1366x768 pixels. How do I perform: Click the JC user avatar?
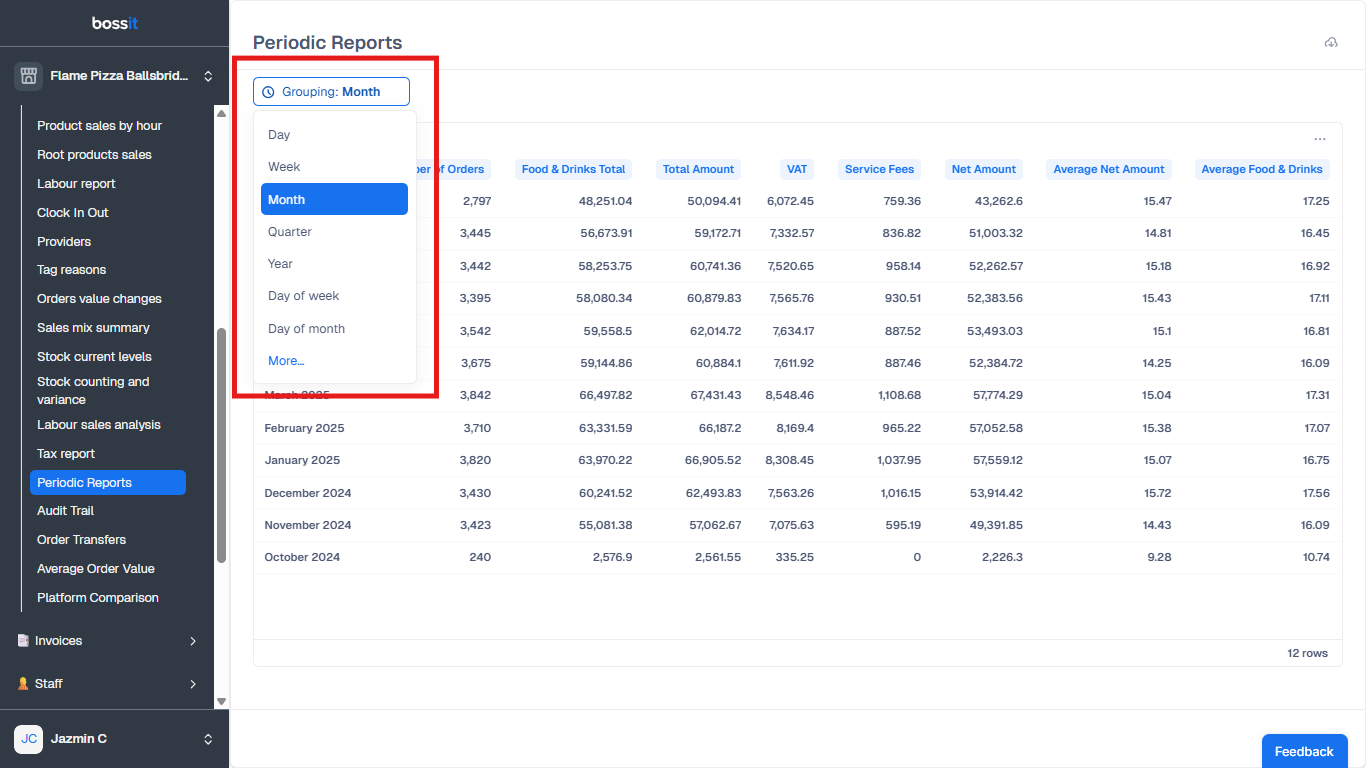(28, 739)
